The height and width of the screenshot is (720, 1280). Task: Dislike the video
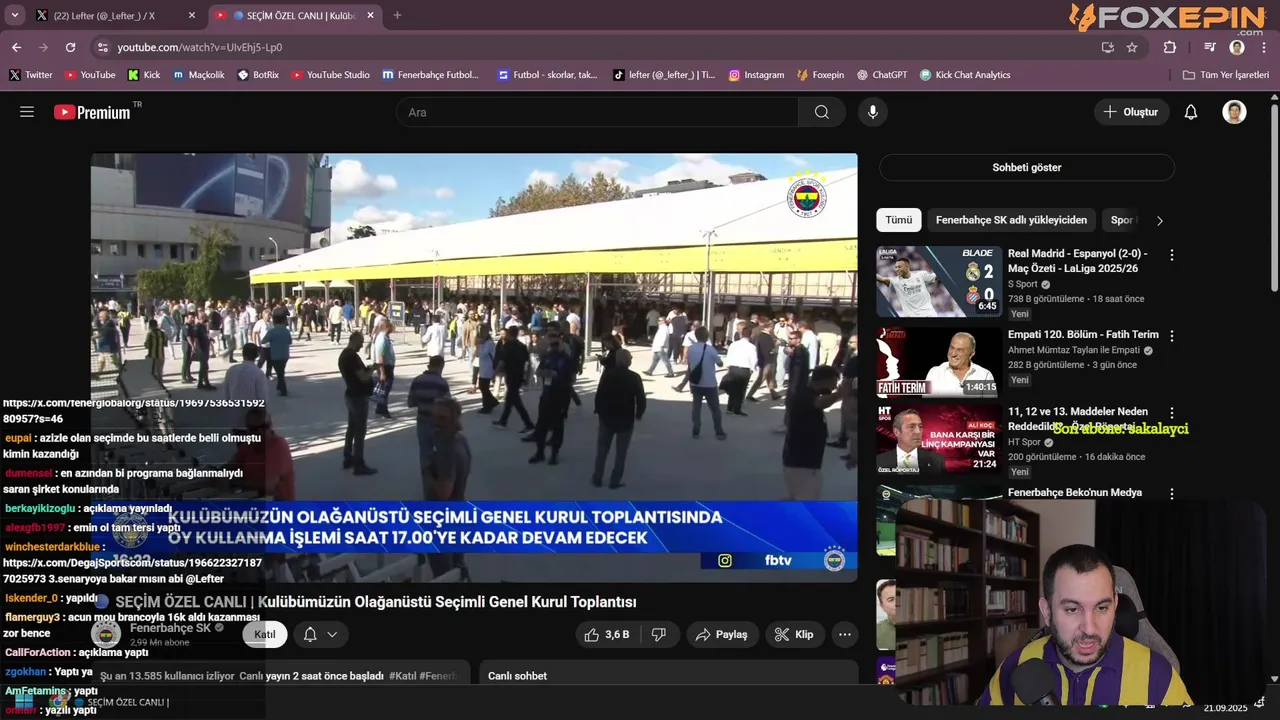659,634
